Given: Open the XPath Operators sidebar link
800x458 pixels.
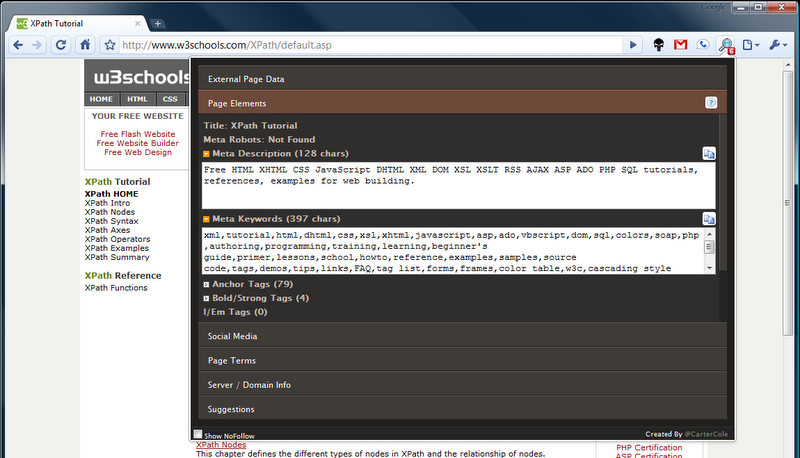Looking at the screenshot, I should 117,239.
